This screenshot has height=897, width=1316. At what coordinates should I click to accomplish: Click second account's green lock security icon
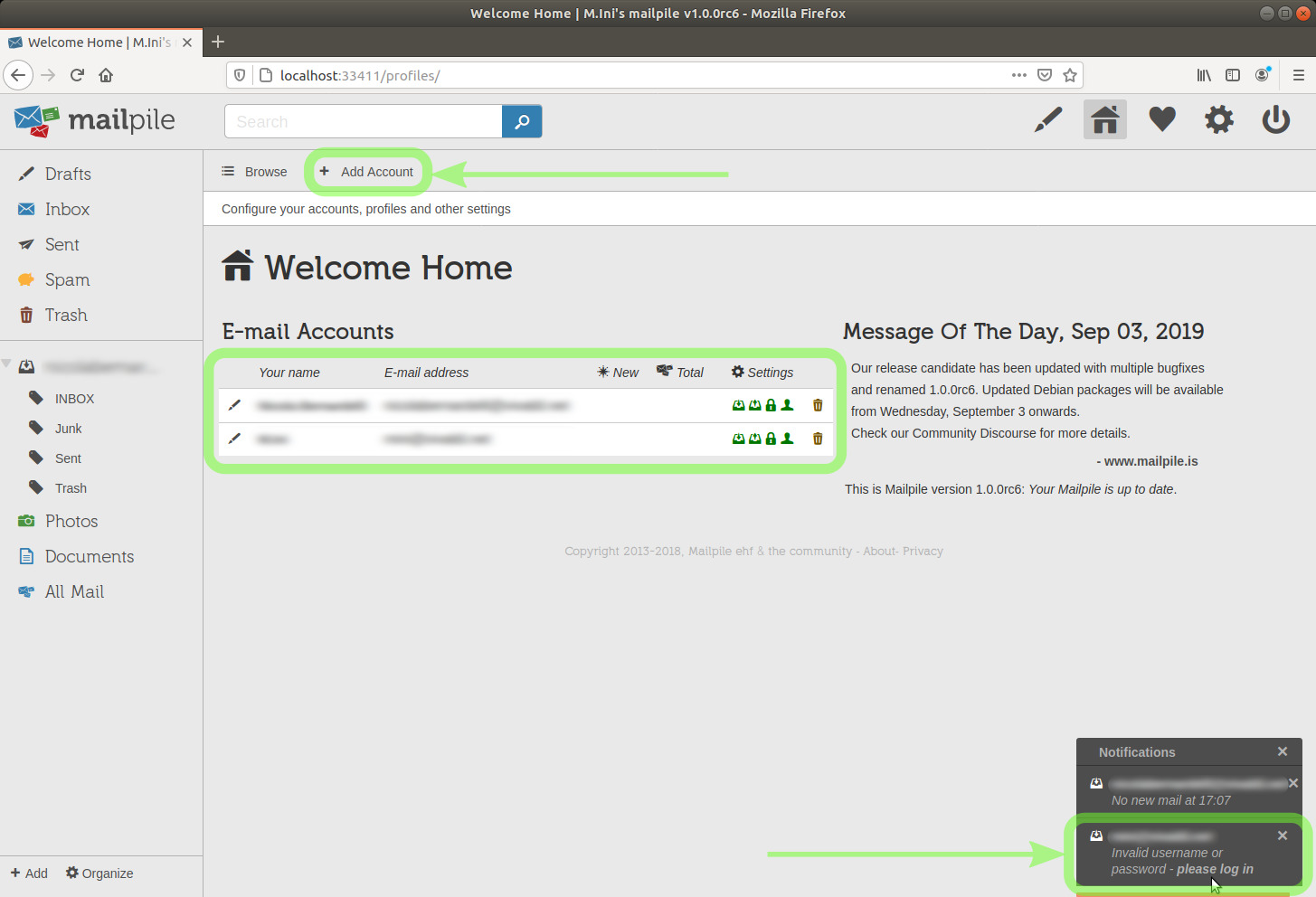pyautogui.click(x=771, y=439)
